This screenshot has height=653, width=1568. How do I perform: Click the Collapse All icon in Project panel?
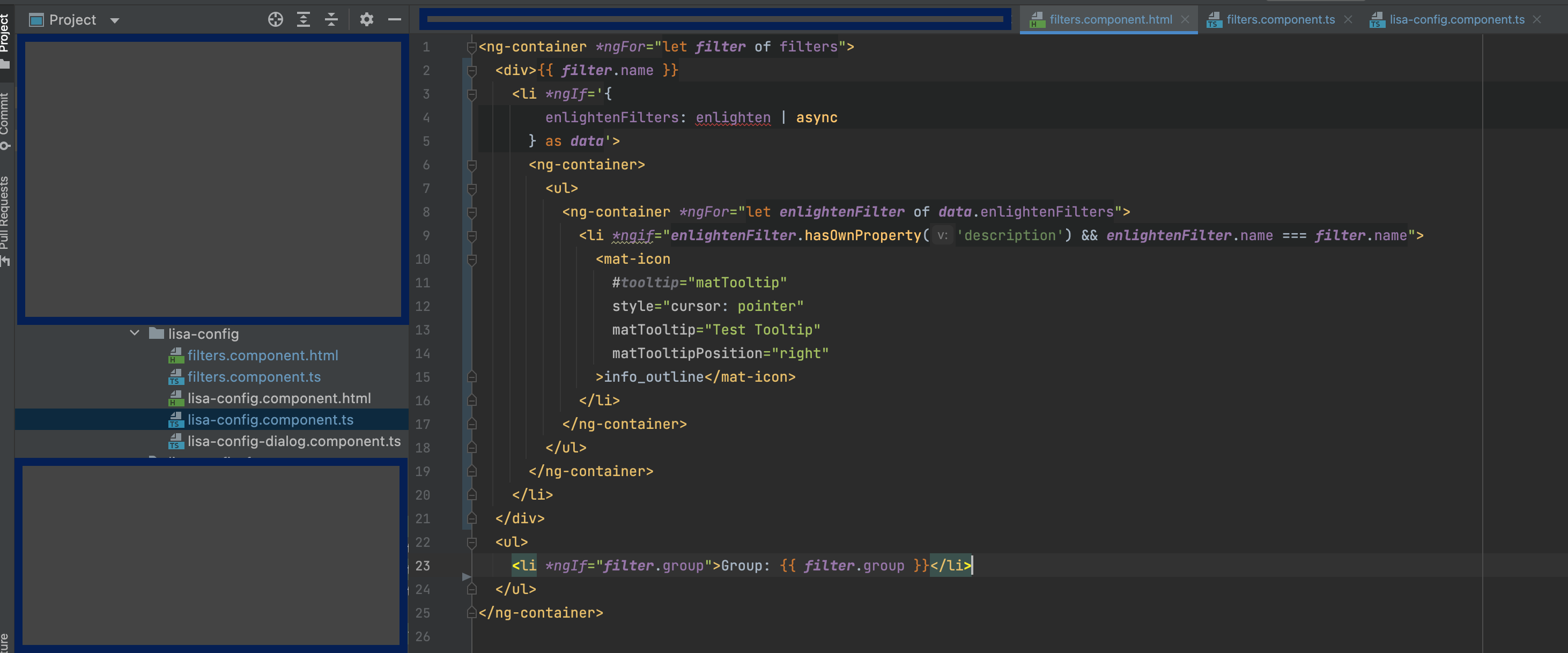(x=331, y=19)
